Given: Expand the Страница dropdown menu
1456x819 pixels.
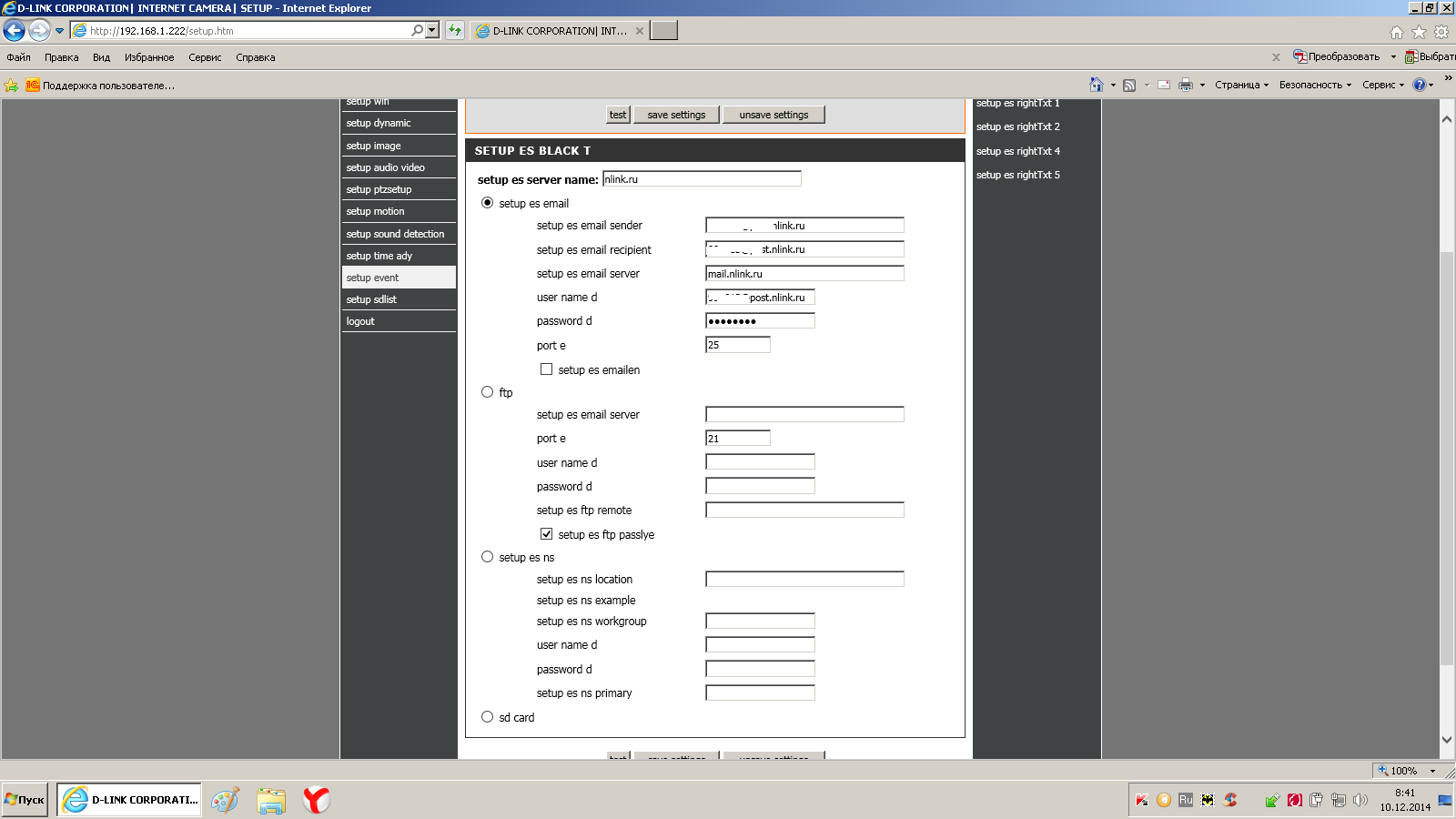Looking at the screenshot, I should point(1241,85).
